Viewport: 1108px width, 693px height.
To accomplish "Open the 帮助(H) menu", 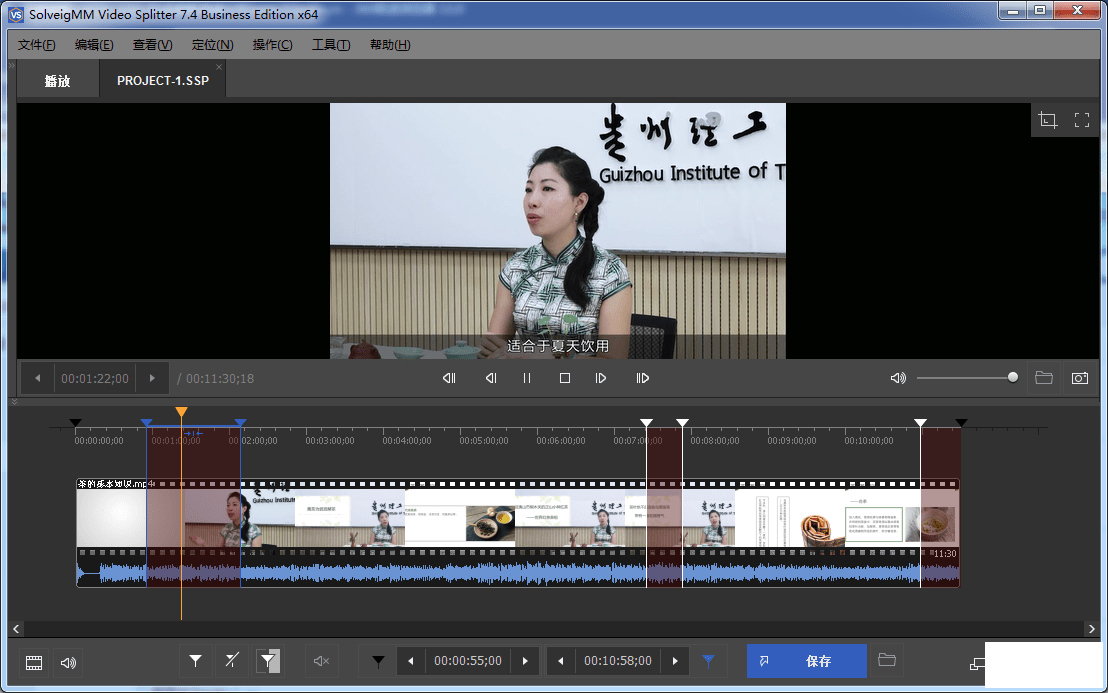I will 389,45.
